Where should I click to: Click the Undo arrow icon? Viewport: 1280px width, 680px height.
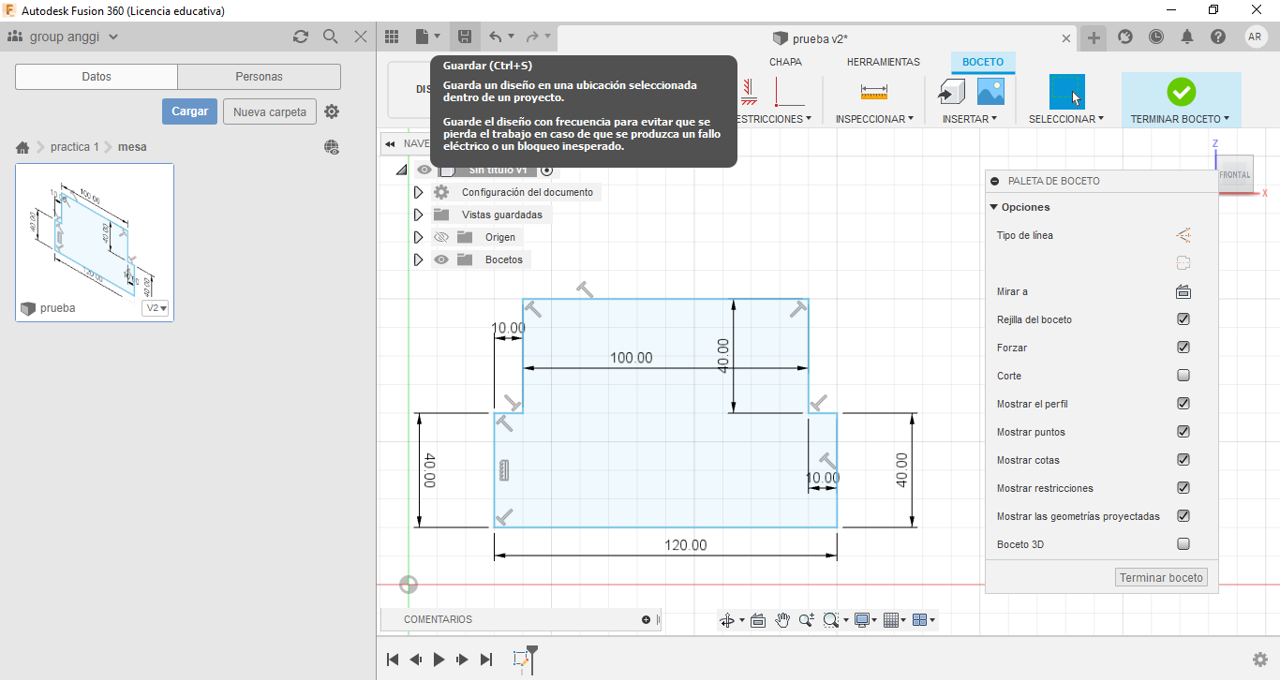pos(496,37)
